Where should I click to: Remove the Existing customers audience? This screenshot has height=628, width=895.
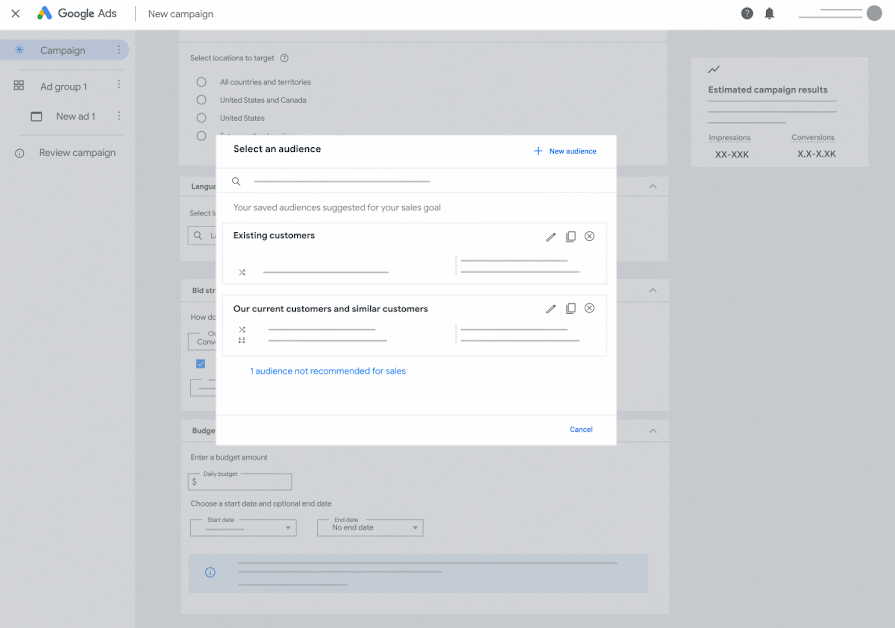click(x=590, y=236)
